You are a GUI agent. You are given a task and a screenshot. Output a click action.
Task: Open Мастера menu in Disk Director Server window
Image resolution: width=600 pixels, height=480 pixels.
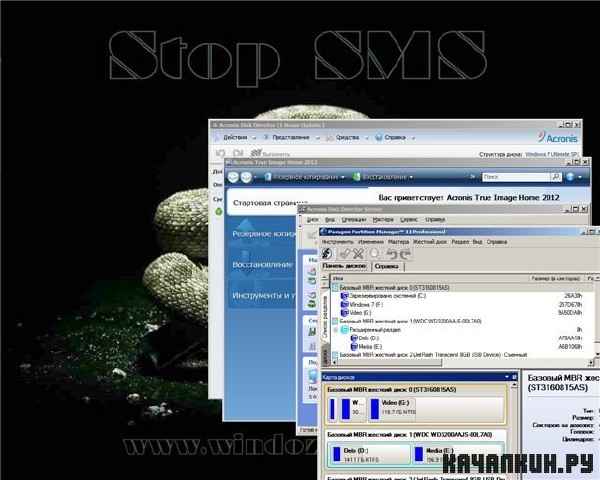tap(383, 220)
